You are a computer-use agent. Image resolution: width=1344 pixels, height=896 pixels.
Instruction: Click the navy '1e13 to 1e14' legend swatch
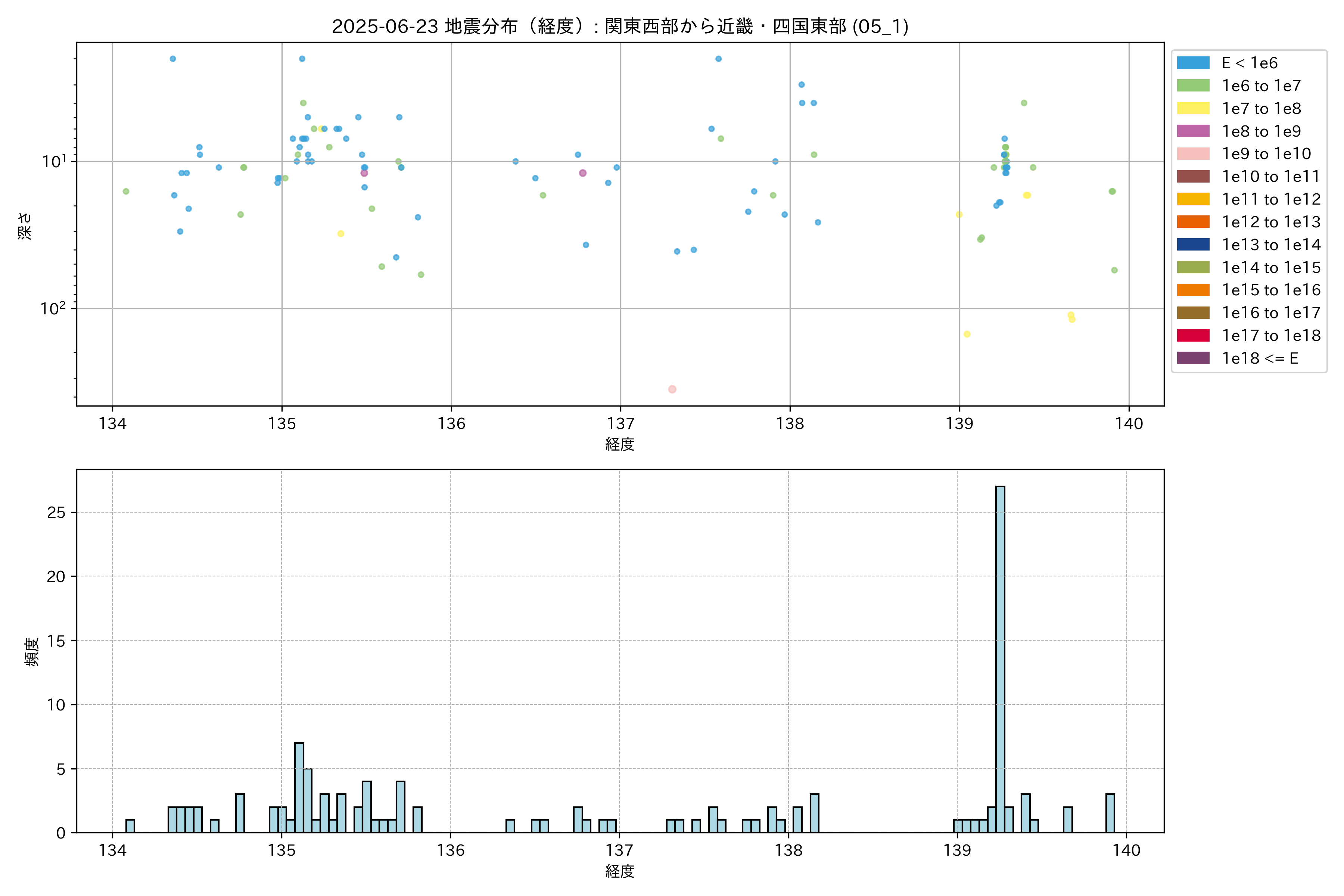[x=1193, y=245]
